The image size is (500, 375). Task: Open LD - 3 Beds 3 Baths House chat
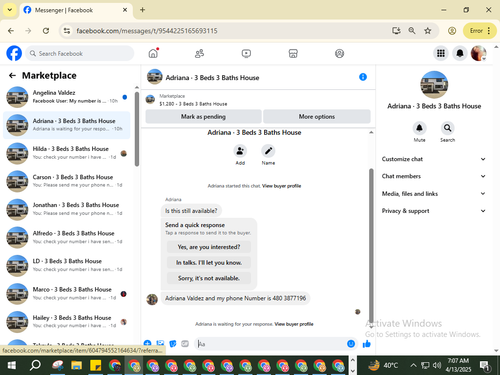point(67,265)
